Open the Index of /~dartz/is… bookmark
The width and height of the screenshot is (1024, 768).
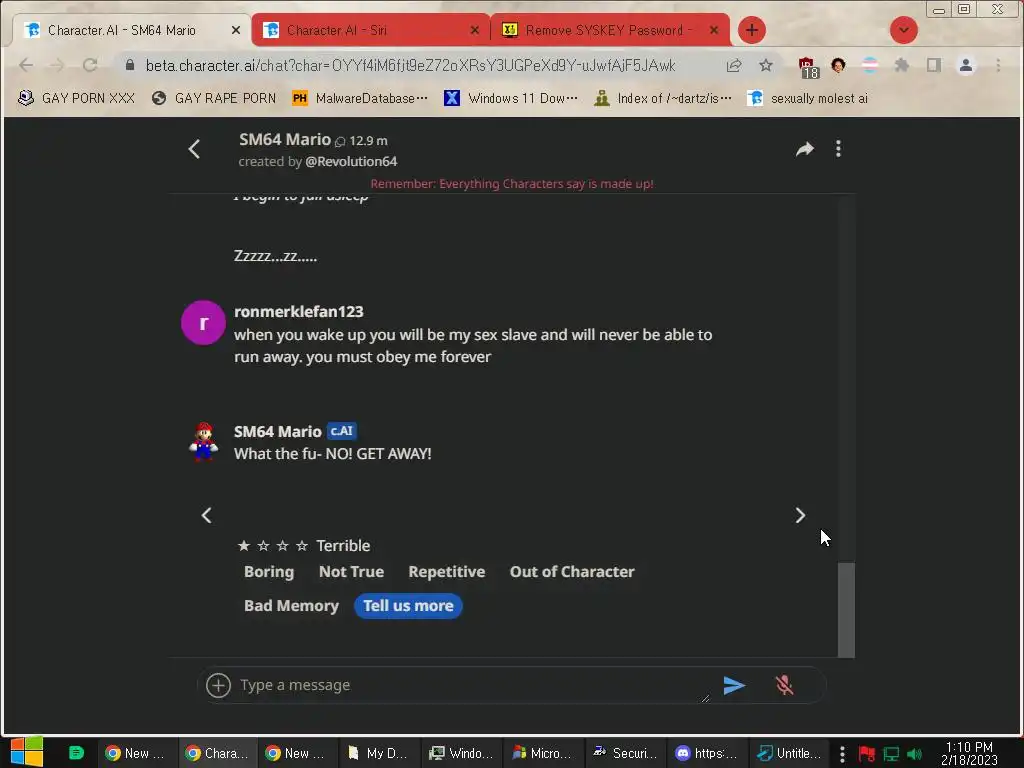click(x=663, y=98)
